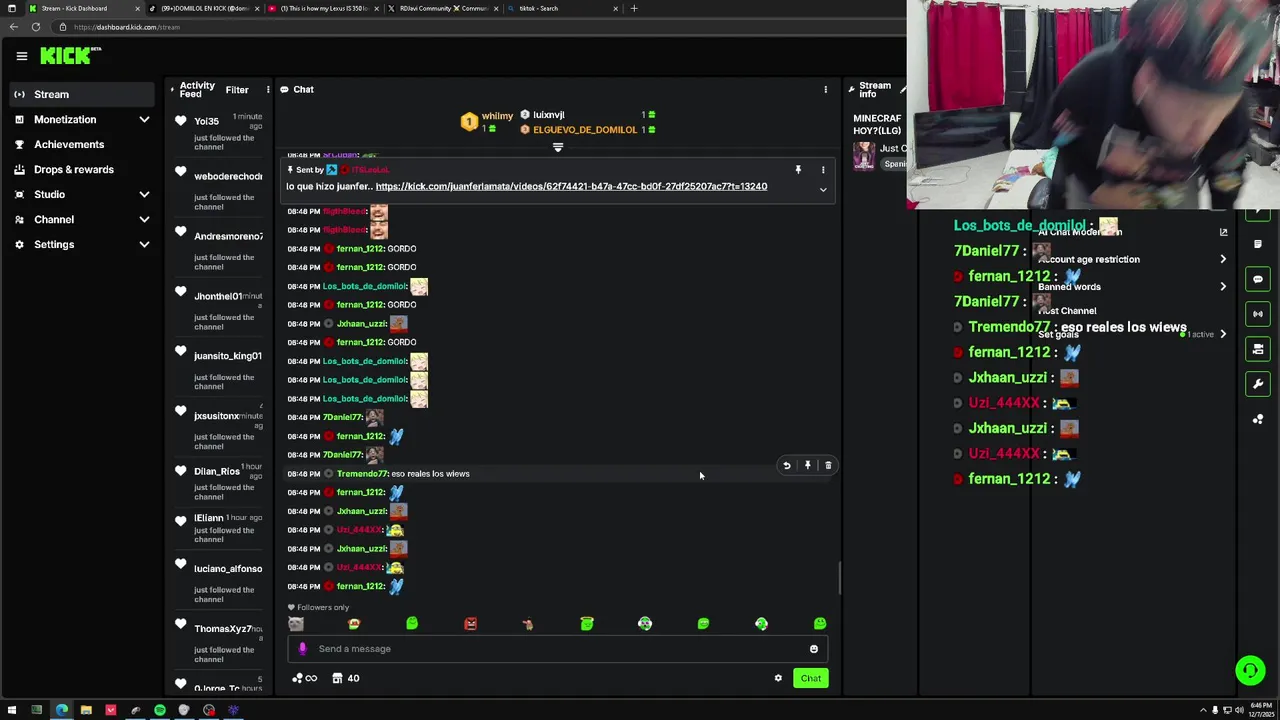Open the channel points infinity balance
The height and width of the screenshot is (720, 1280).
[x=304, y=678]
